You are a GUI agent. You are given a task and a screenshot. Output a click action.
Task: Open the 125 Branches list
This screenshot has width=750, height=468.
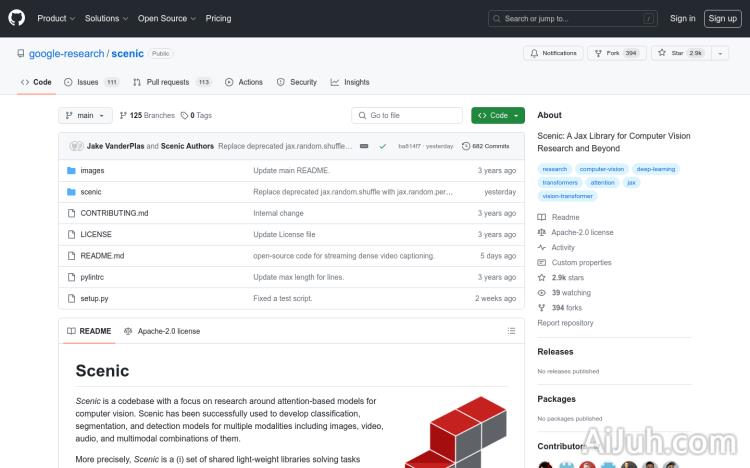coord(147,116)
